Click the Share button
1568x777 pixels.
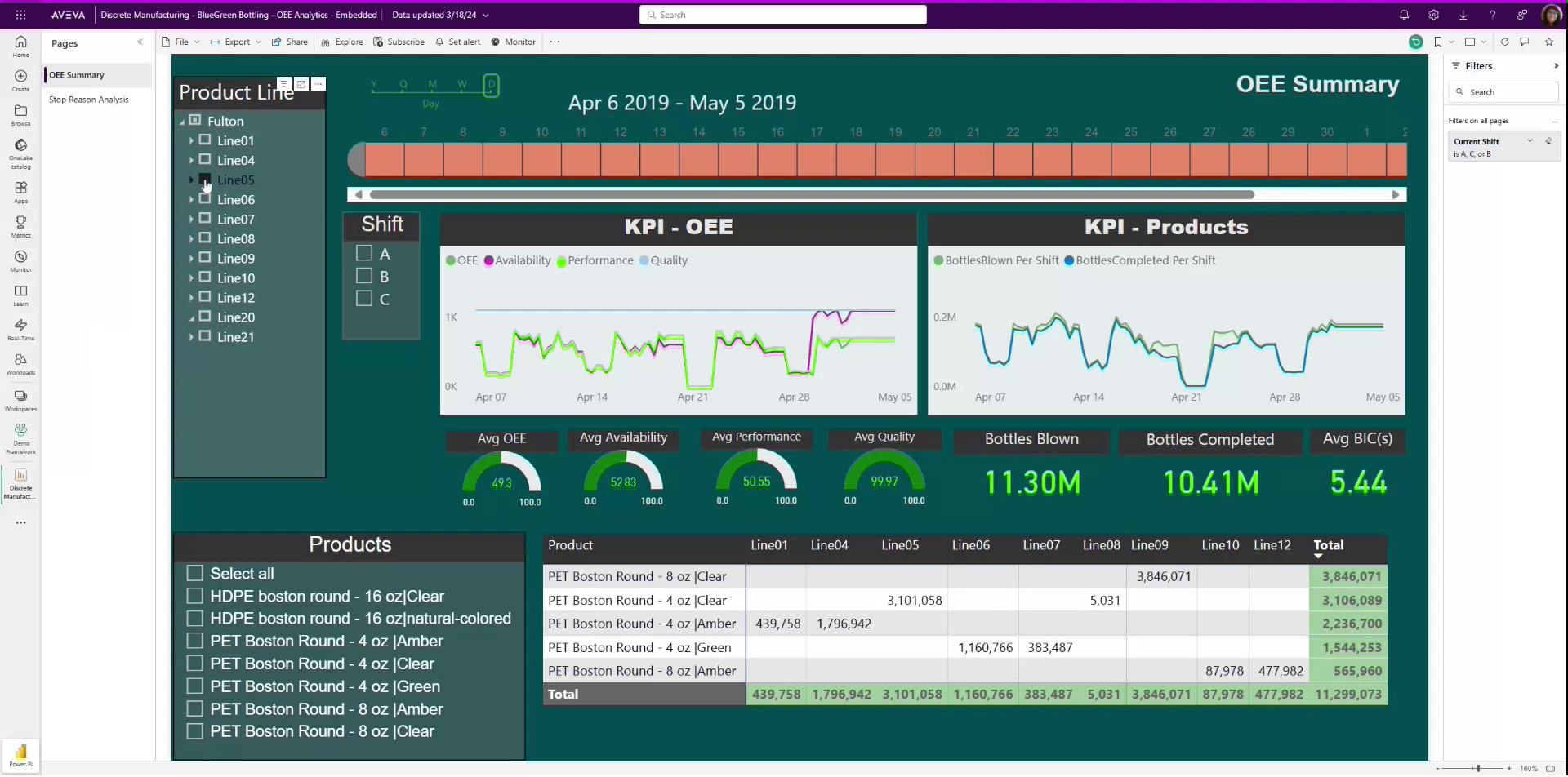pos(290,42)
